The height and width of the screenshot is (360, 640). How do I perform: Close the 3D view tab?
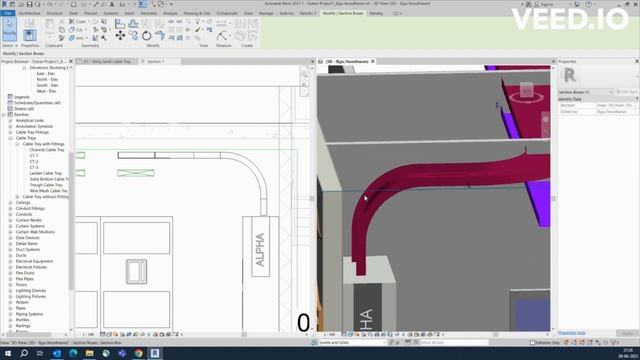click(373, 61)
